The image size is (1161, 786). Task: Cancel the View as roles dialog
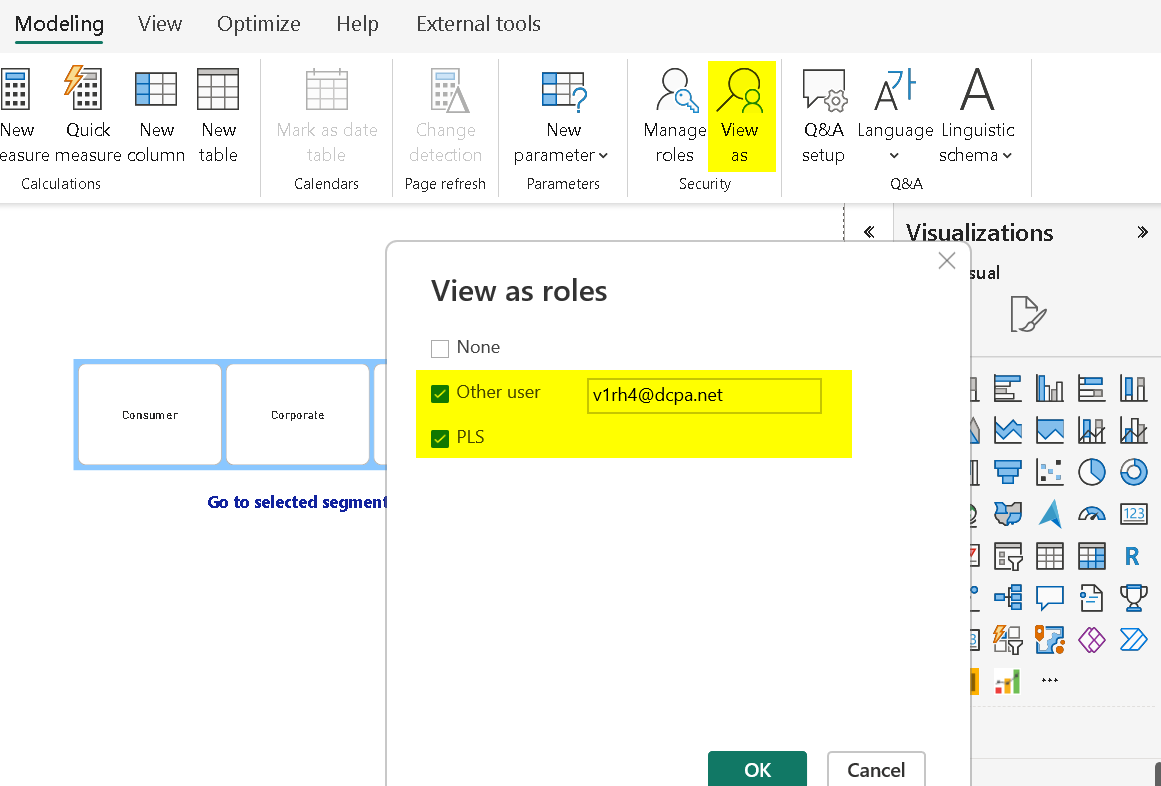tap(876, 769)
